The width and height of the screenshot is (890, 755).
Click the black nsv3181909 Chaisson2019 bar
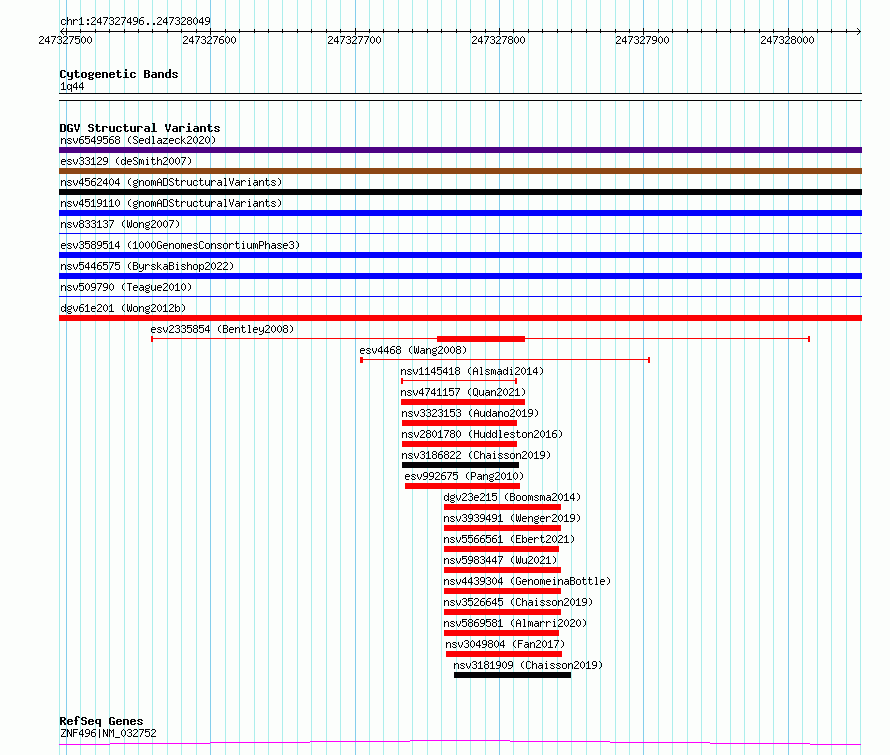[x=512, y=675]
